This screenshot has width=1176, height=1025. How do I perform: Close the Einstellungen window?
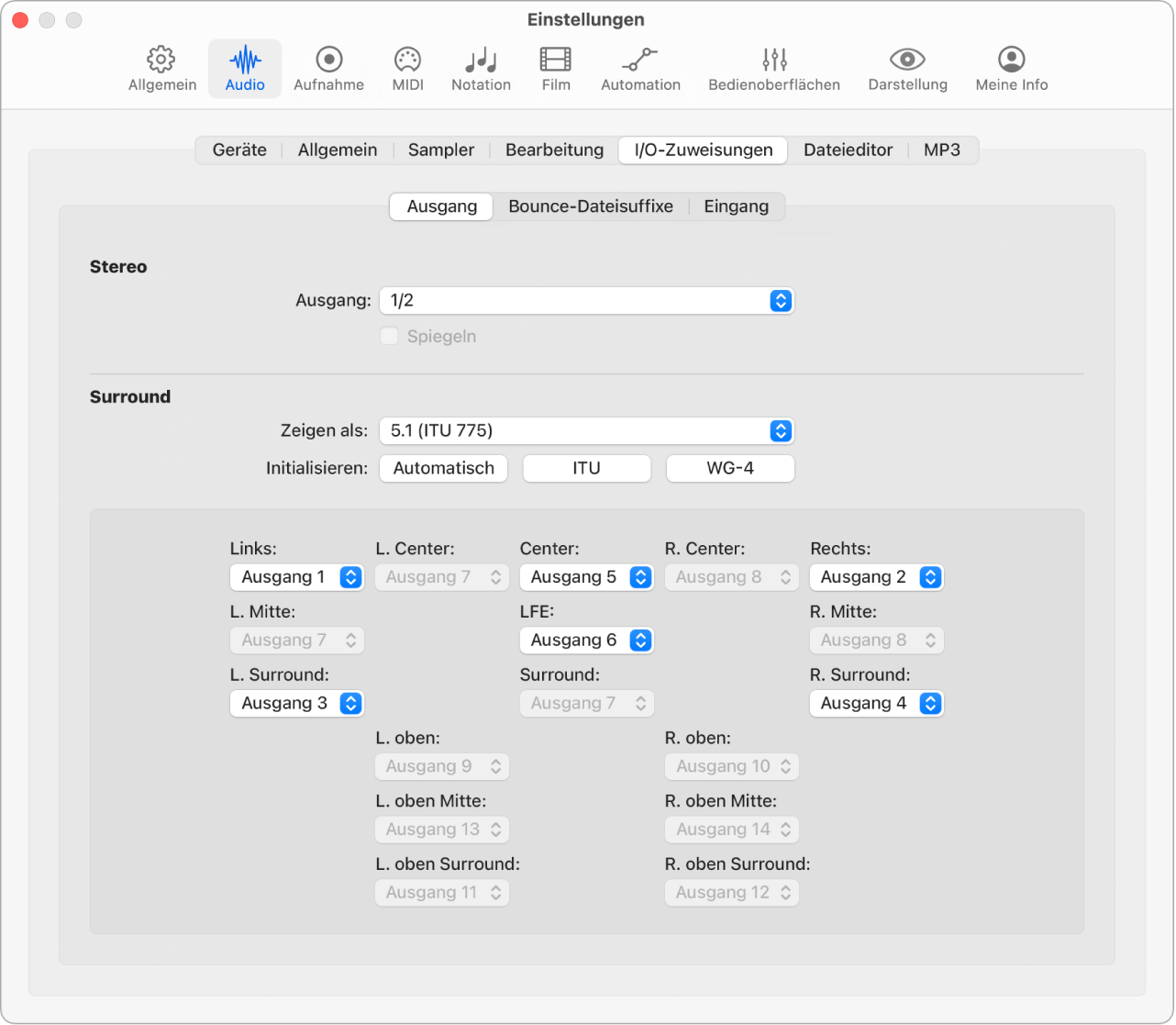pos(20,20)
